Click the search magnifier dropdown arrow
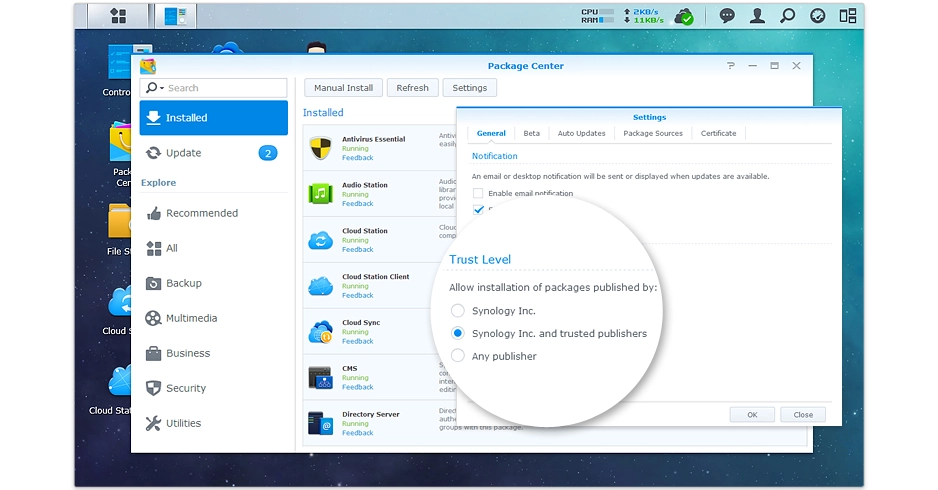The height and width of the screenshot is (490, 938). (162, 89)
